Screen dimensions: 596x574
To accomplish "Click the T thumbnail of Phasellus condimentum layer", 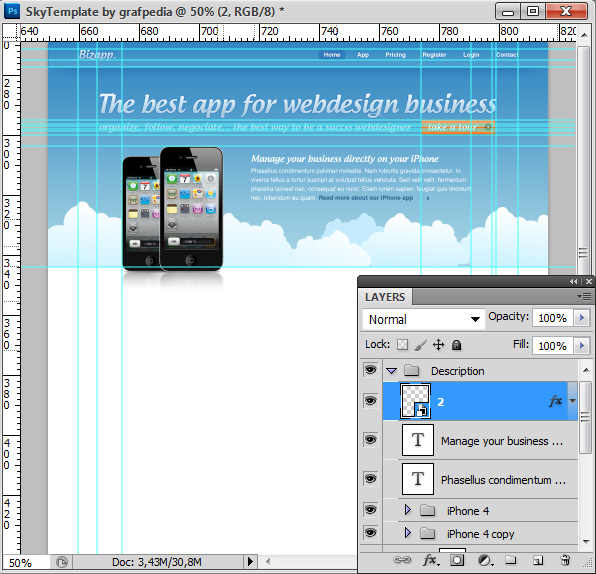I will 418,479.
